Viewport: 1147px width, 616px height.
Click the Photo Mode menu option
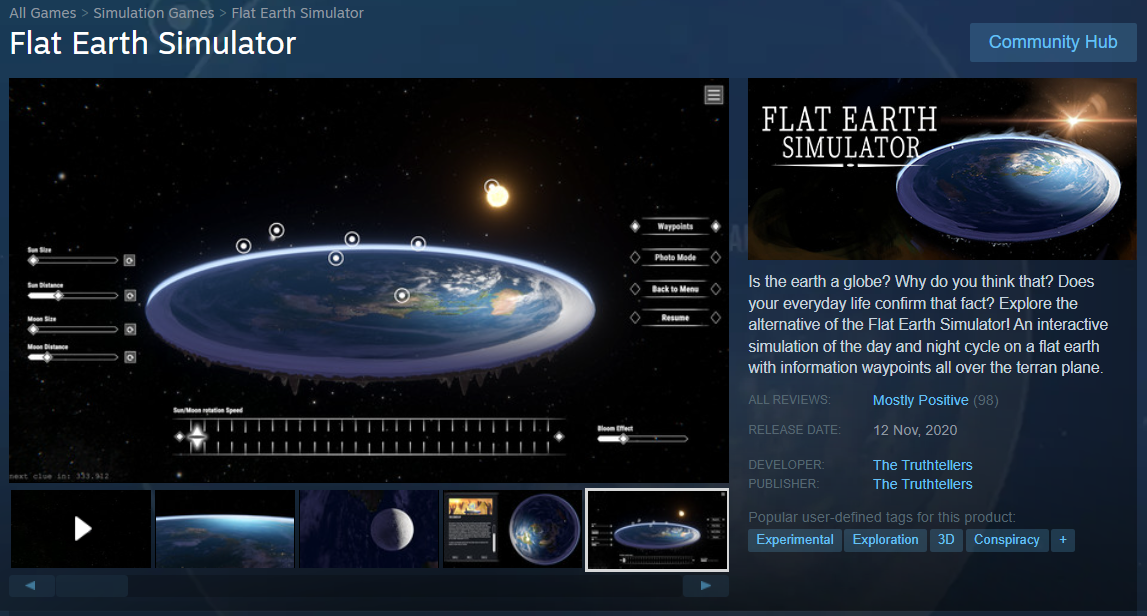coord(675,258)
